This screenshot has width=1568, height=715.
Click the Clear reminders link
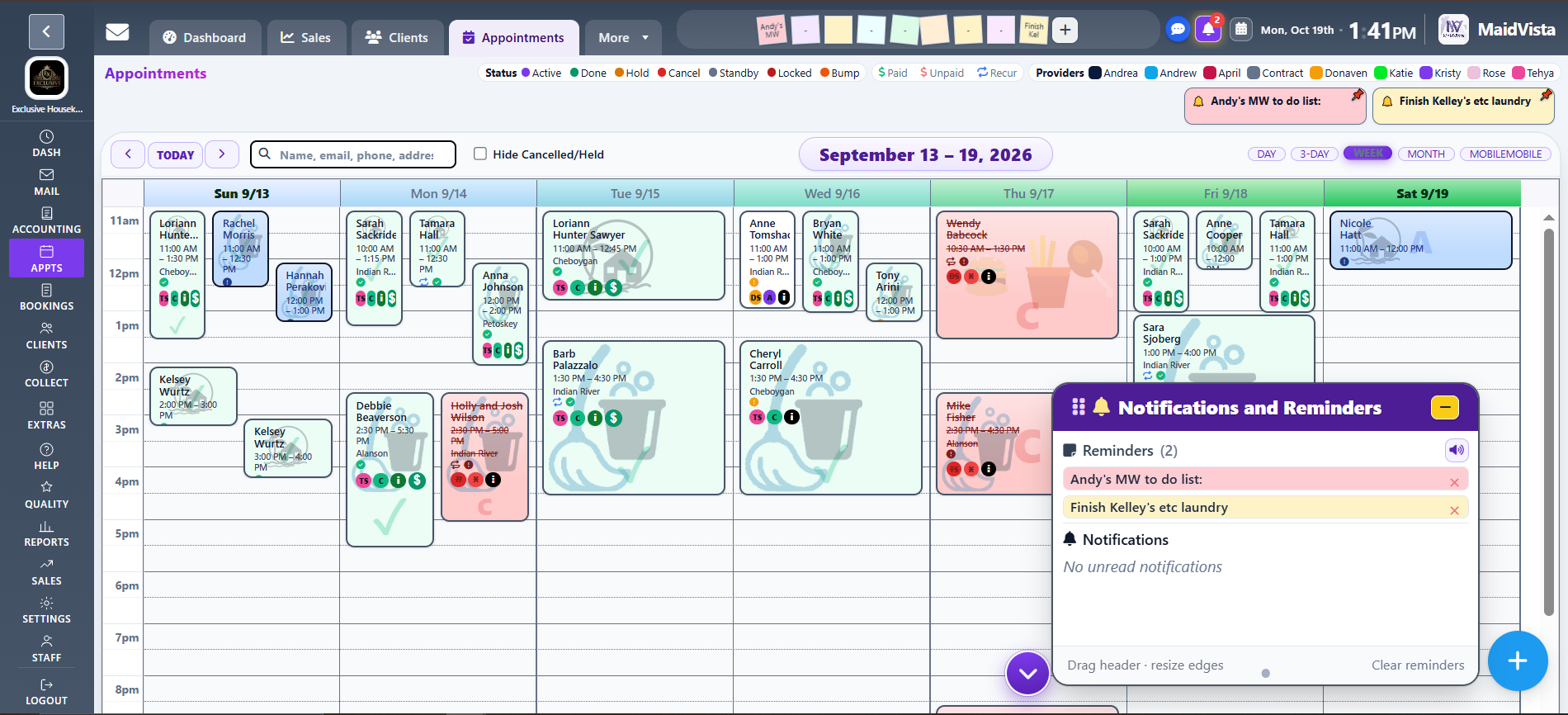[1418, 665]
